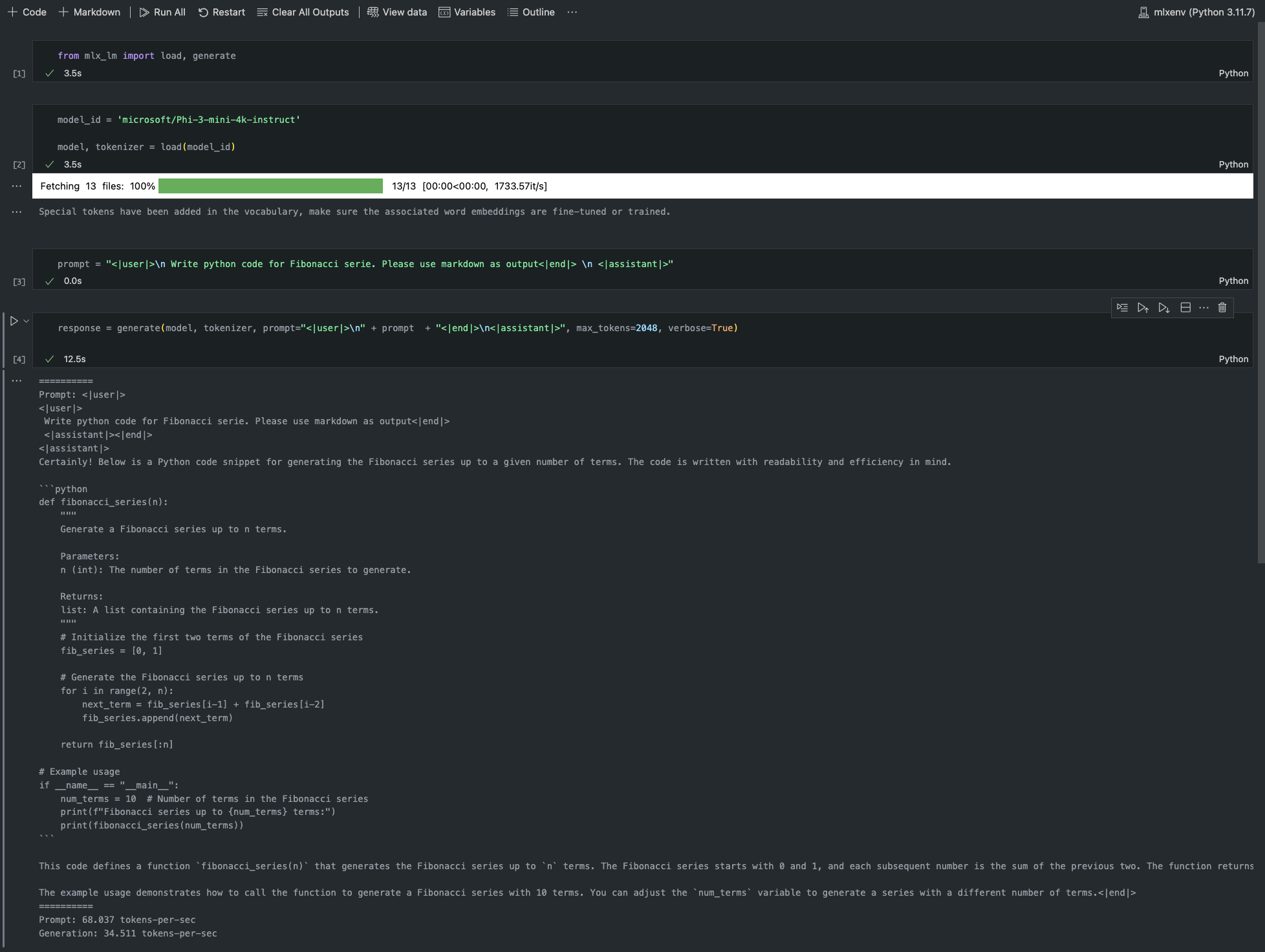Screen dimensions: 1265x952
Task: Change language mode of import cell
Action: (x=1233, y=73)
